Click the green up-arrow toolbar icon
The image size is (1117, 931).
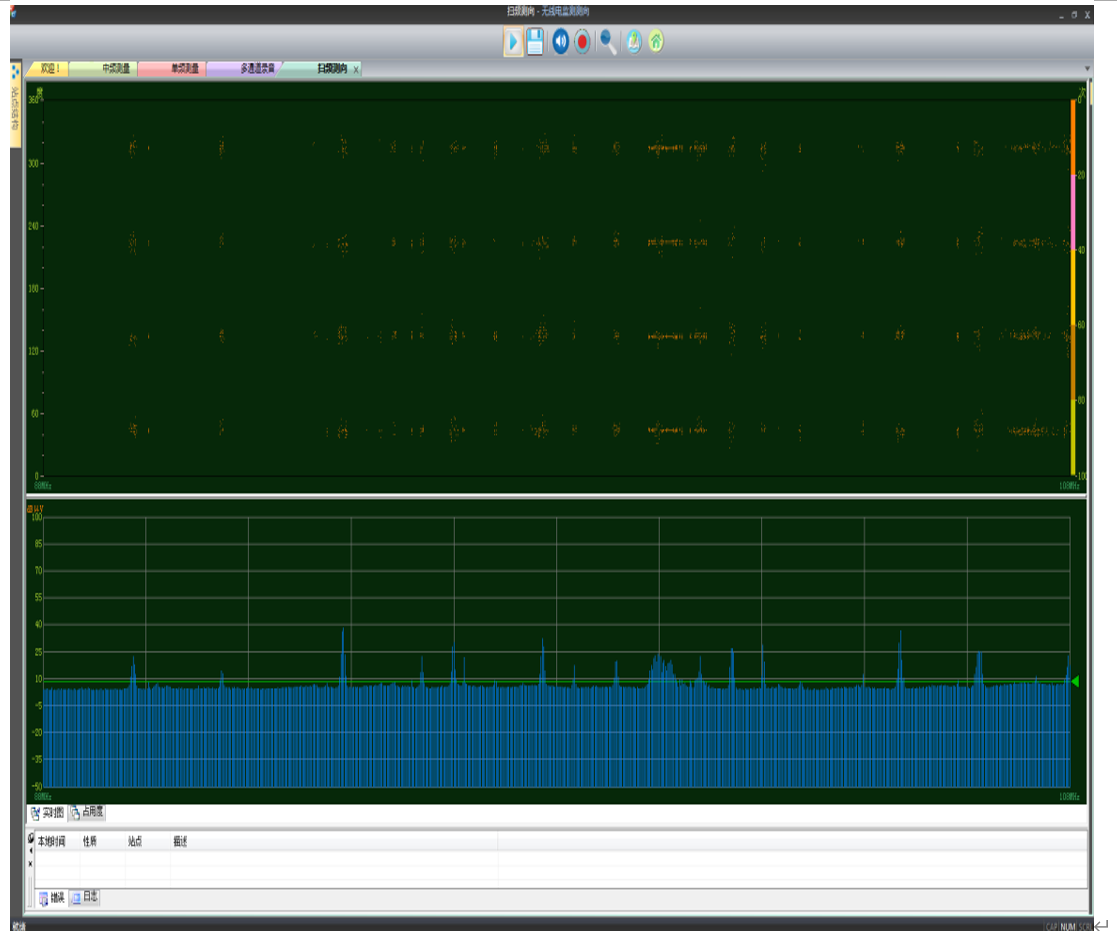coord(656,42)
